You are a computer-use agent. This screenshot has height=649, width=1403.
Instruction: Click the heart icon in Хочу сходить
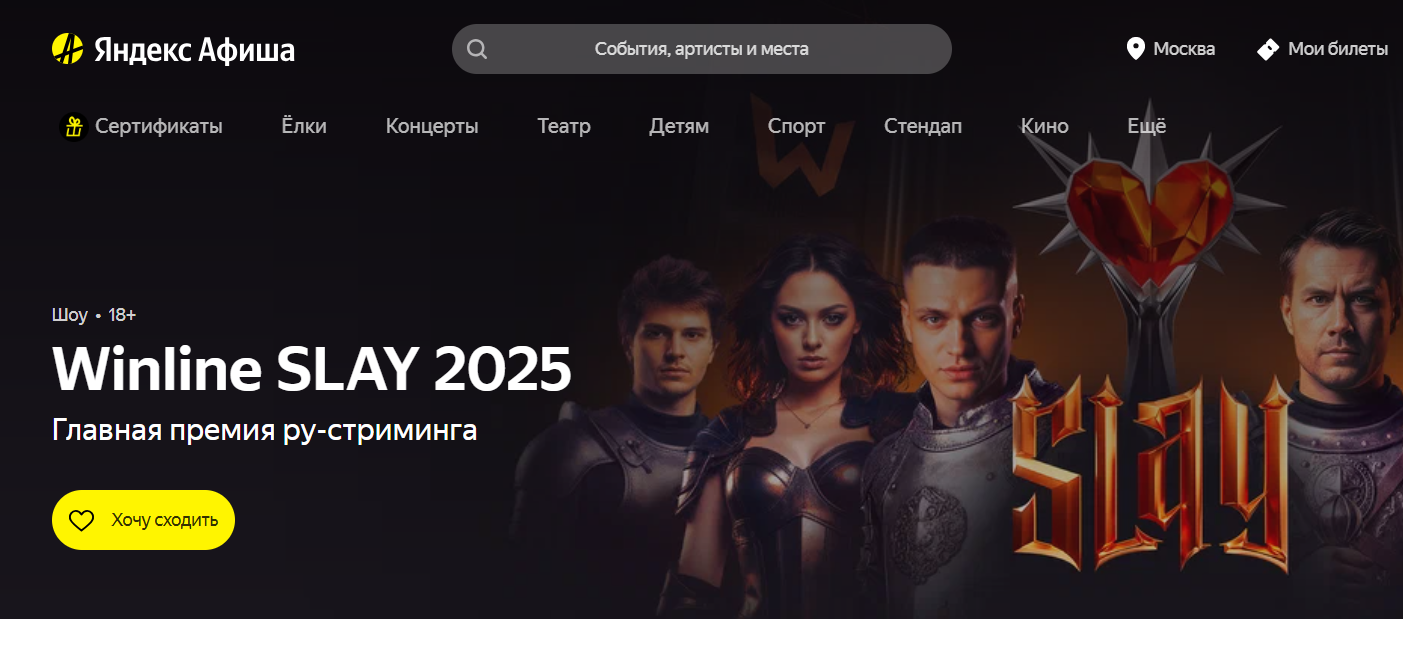tap(81, 520)
